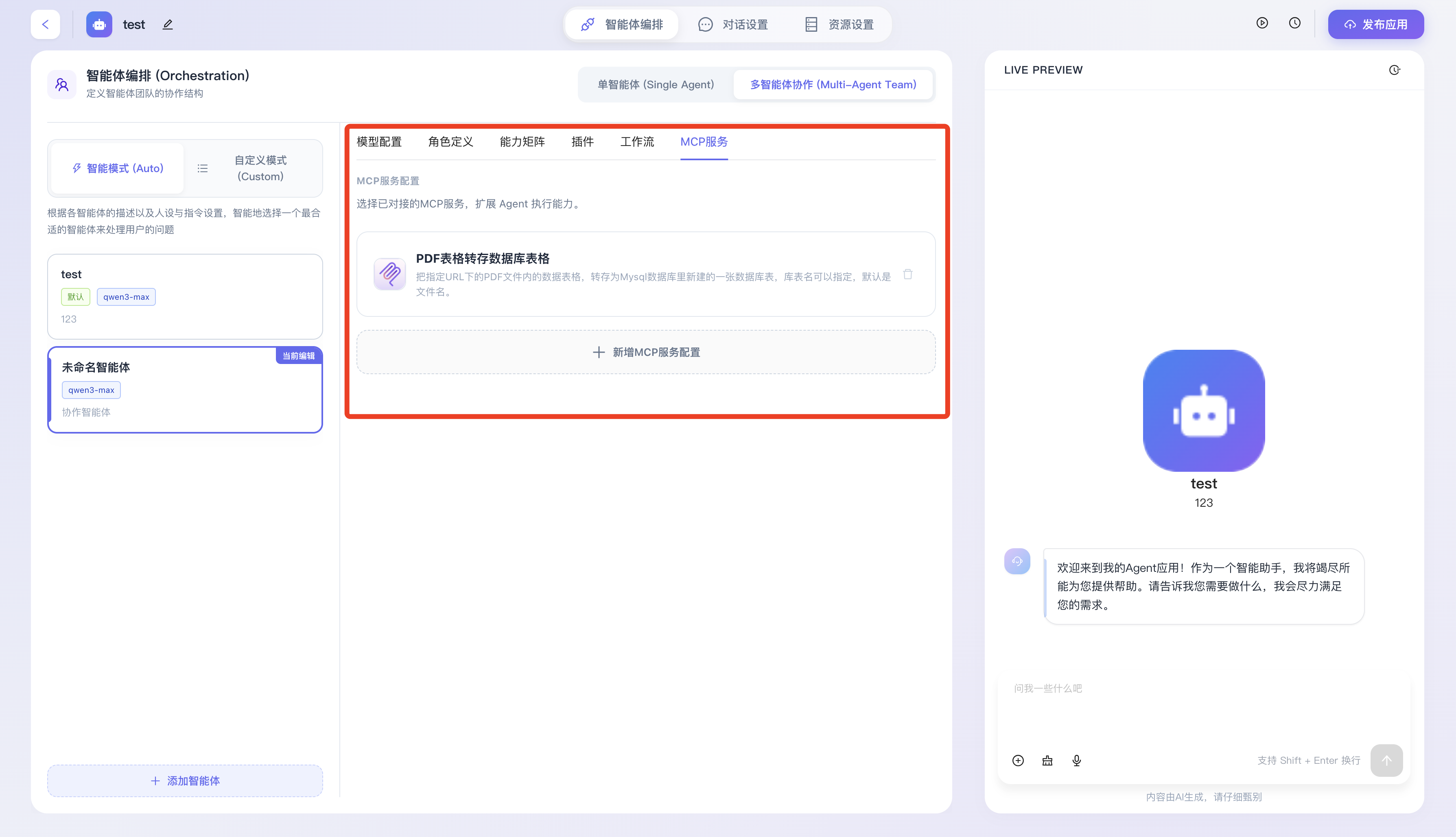
Task: Open the 模型配置 tab
Action: [379, 142]
